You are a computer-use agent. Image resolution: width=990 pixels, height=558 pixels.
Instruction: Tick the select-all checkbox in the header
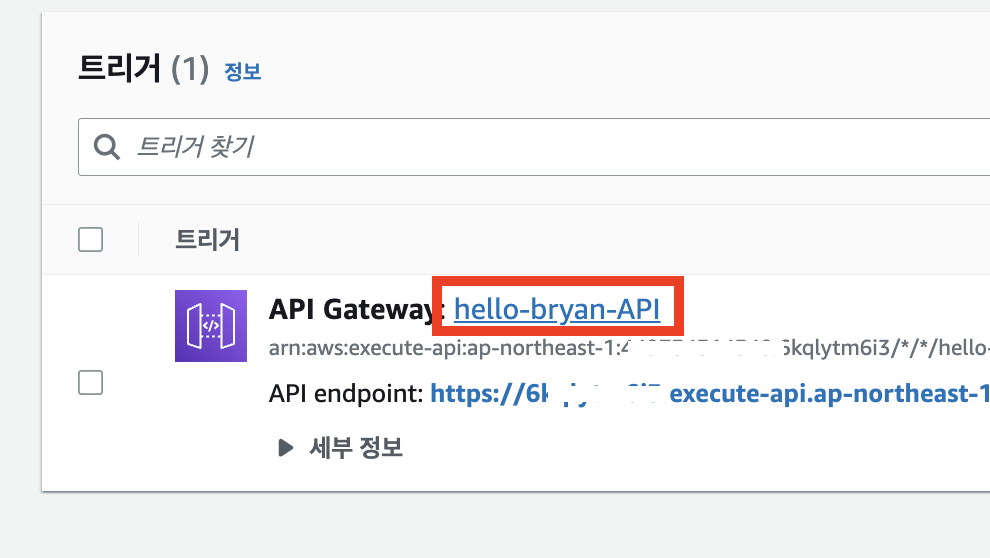tap(90, 240)
